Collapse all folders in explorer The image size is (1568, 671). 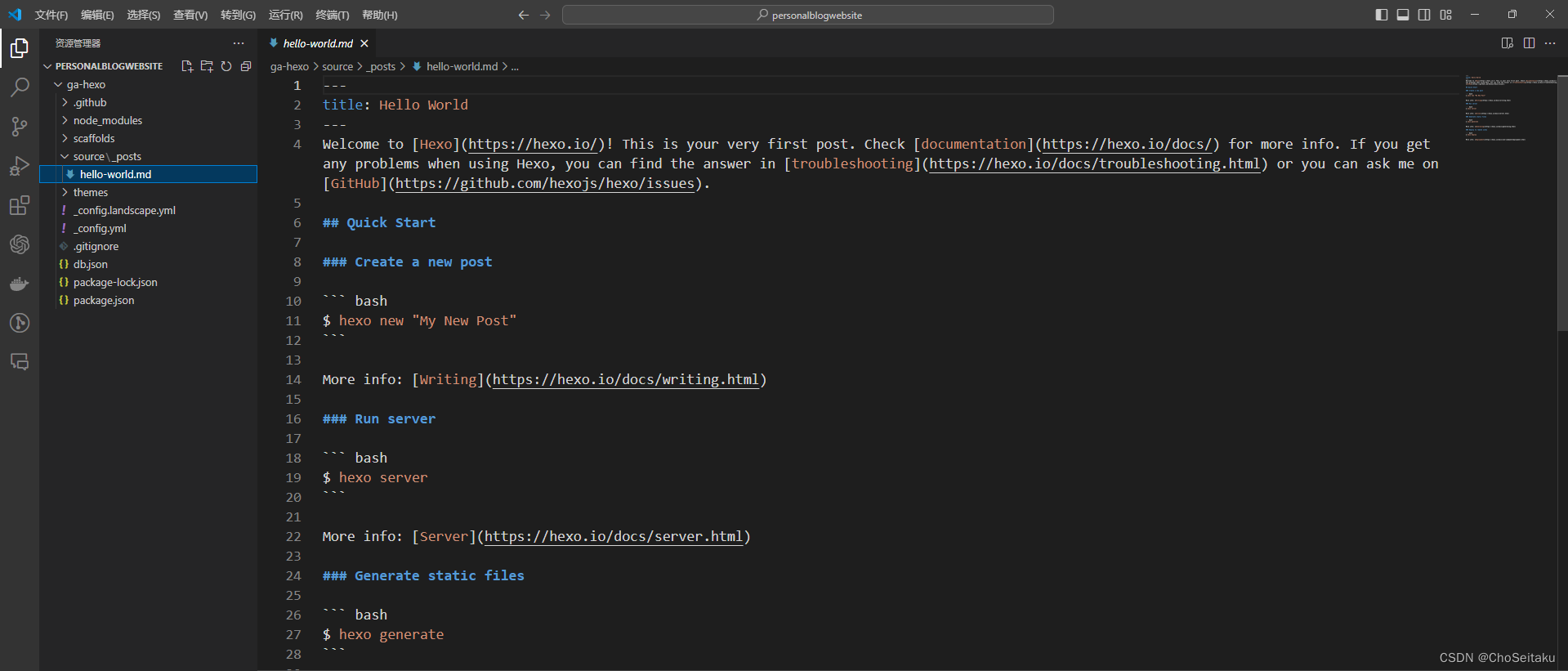[x=246, y=66]
